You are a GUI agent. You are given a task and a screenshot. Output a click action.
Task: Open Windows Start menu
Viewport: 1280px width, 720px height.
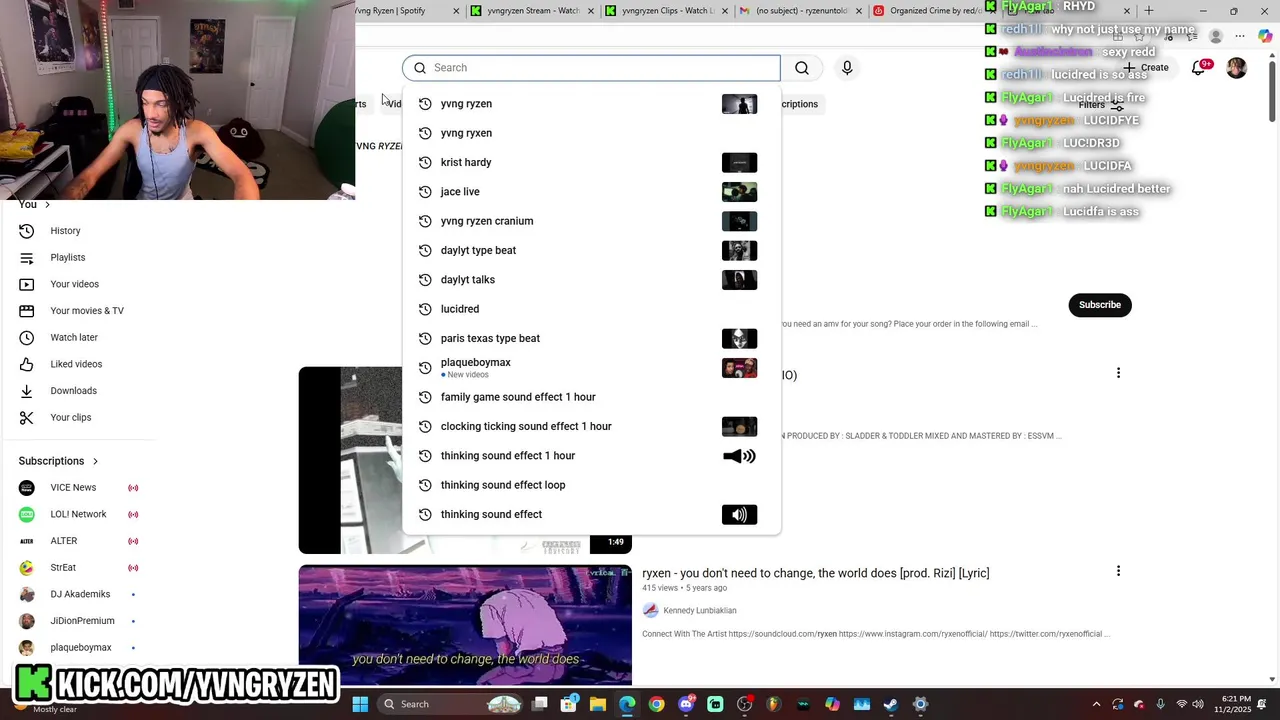(360, 704)
